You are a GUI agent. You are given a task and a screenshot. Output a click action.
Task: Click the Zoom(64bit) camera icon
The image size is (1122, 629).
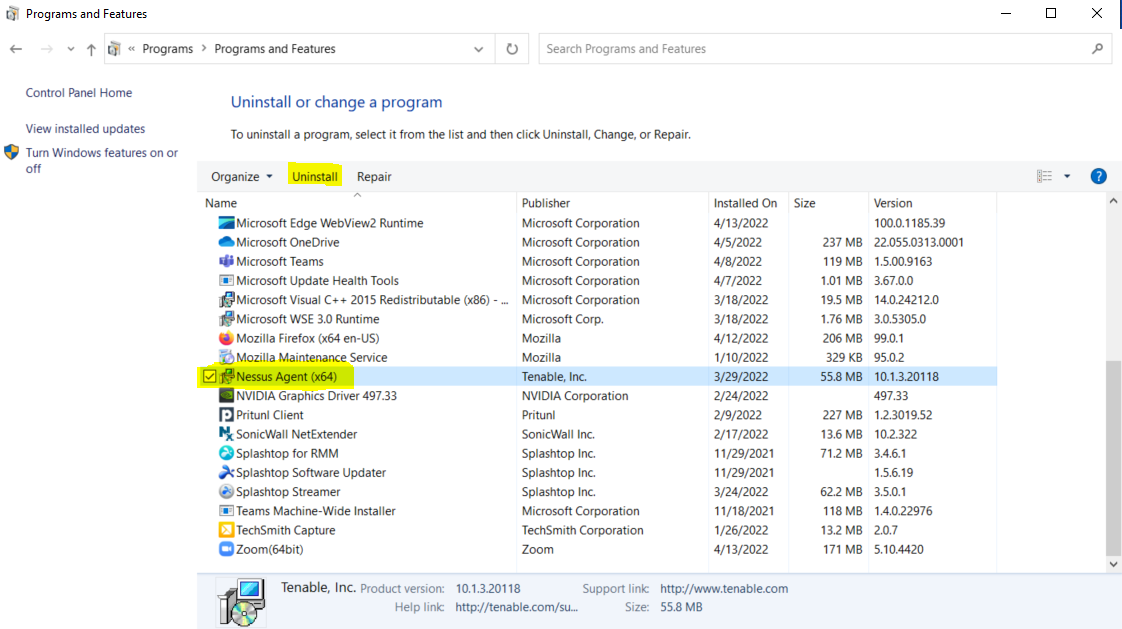tap(226, 550)
